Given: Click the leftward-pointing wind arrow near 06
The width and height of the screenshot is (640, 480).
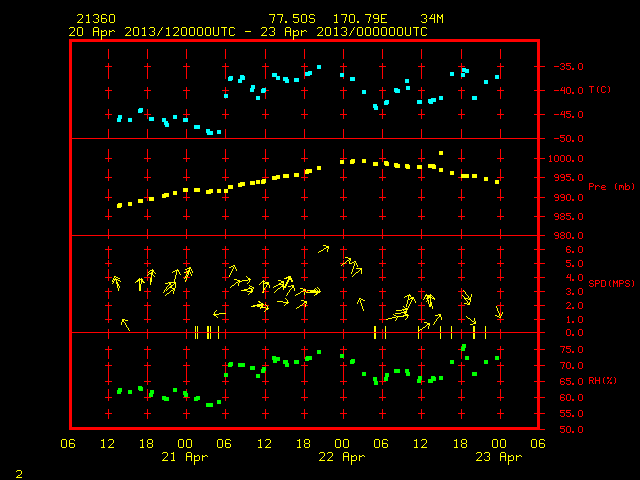Looking at the screenshot, I should pyautogui.click(x=220, y=314).
